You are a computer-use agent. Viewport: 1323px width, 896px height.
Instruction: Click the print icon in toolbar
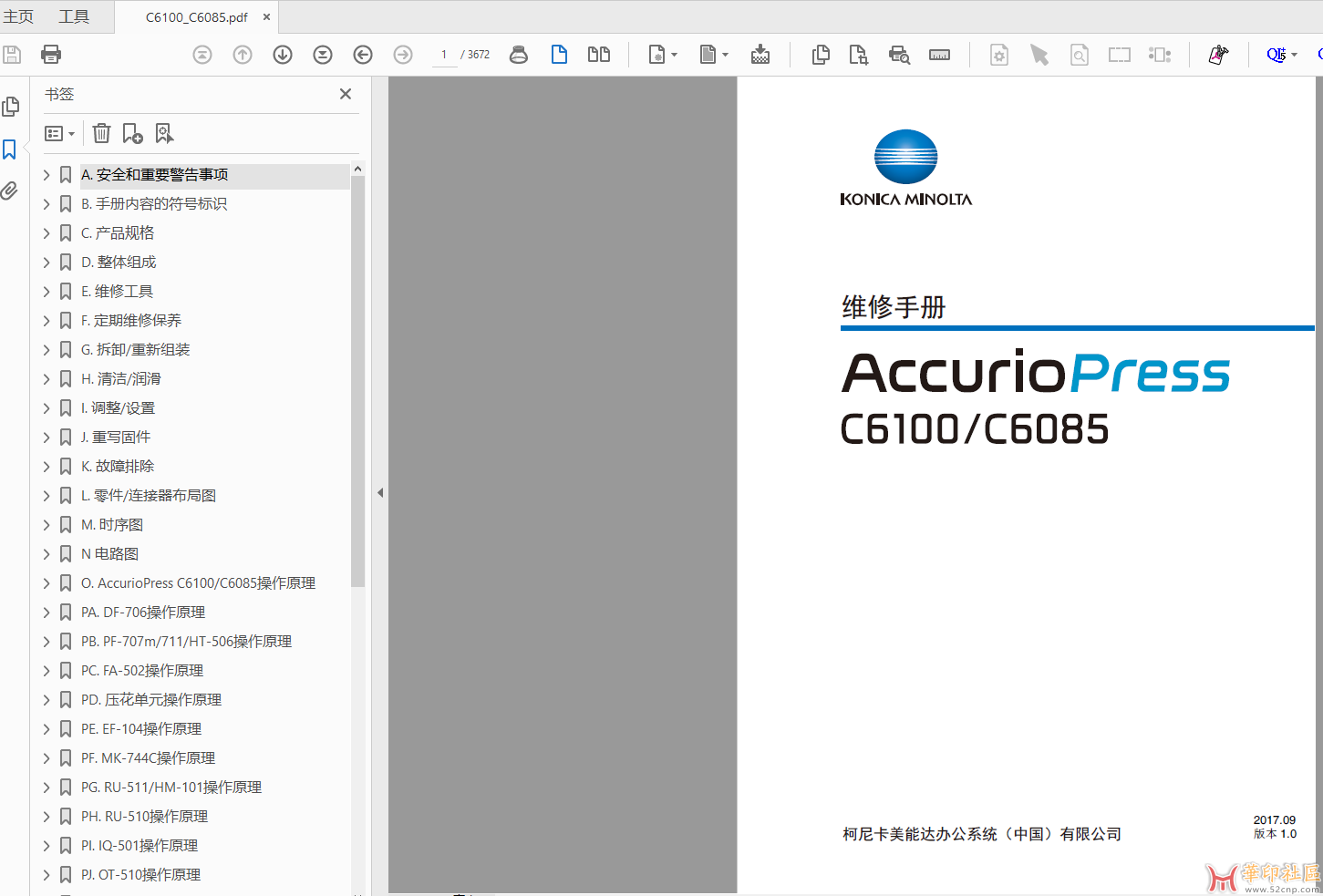tap(51, 55)
